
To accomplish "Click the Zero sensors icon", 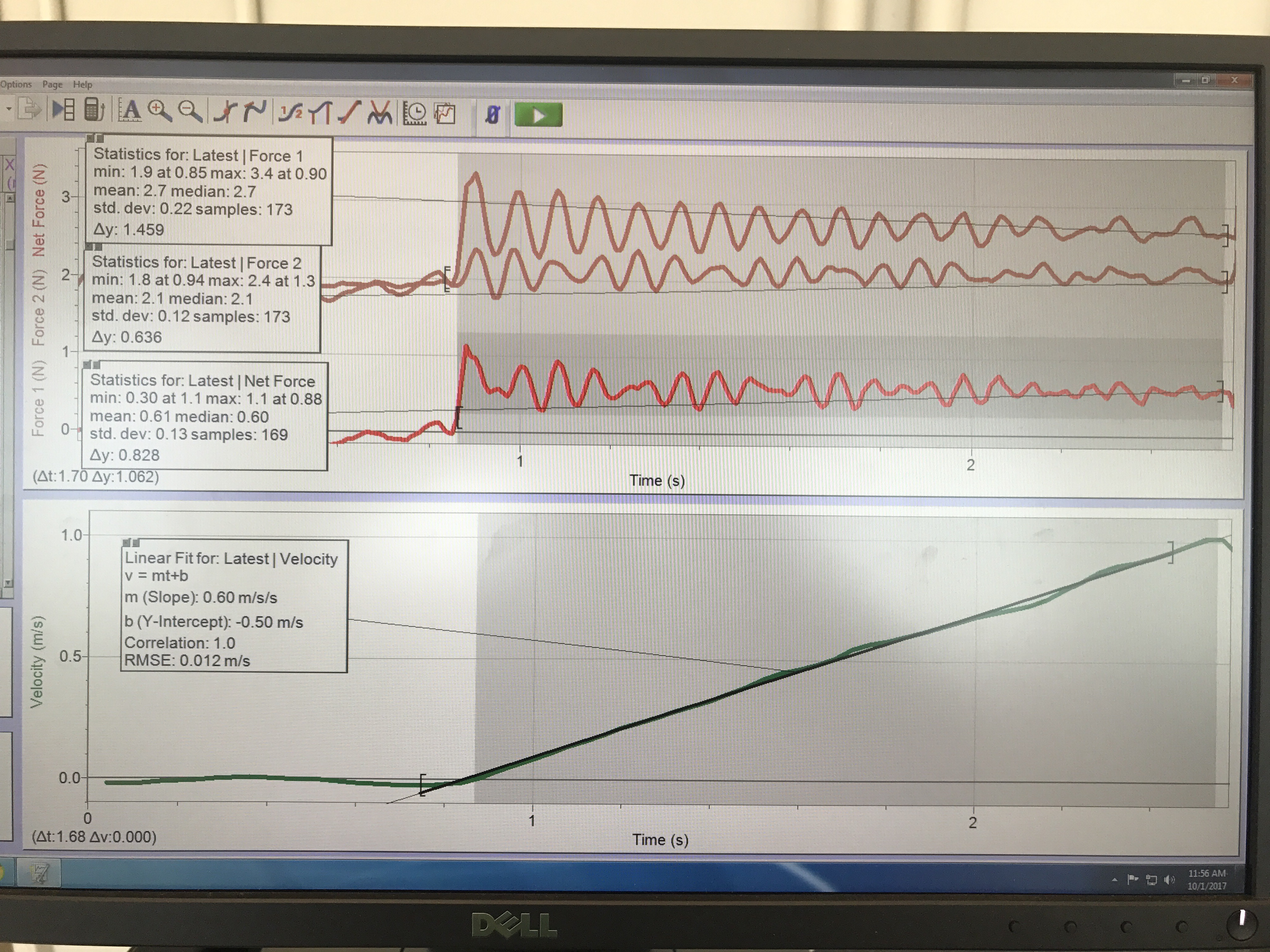I will [492, 115].
